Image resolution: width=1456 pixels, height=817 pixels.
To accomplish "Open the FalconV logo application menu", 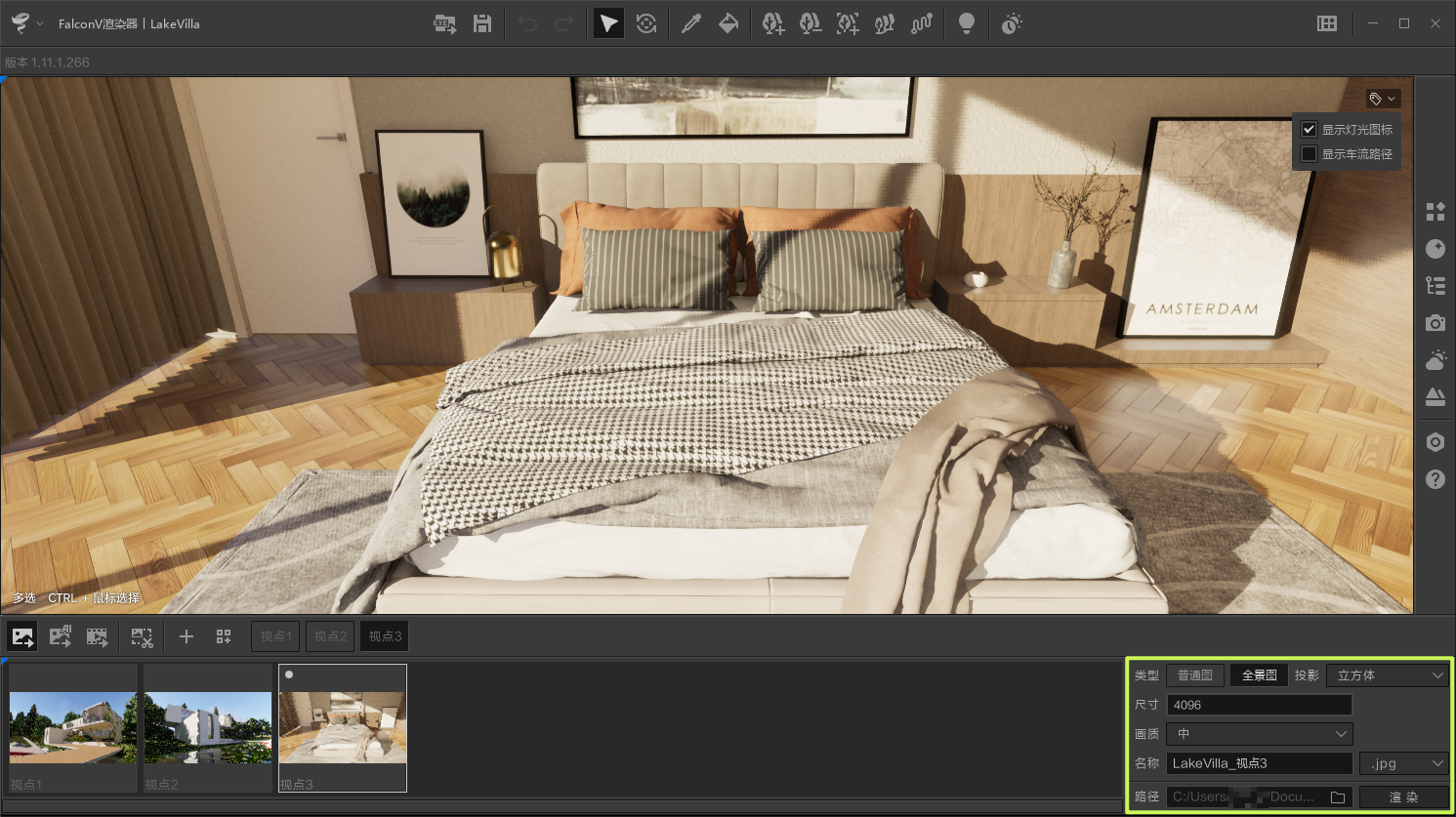I will [26, 23].
